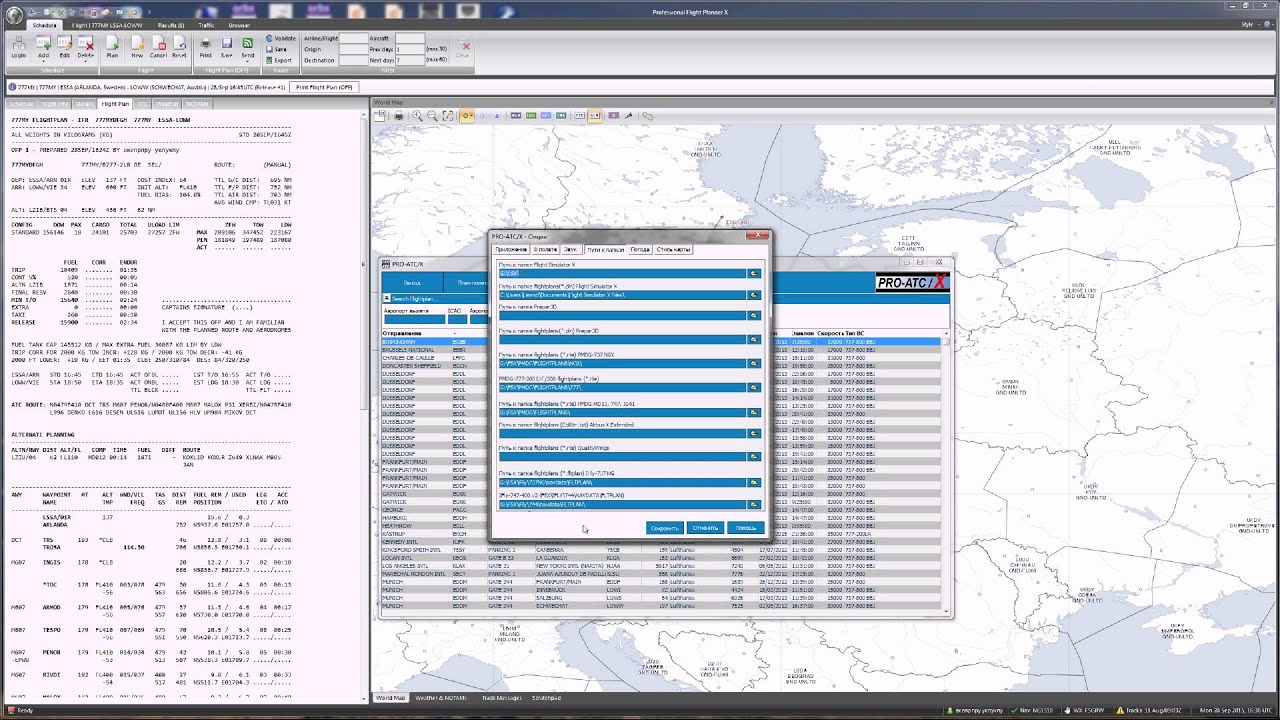Click the Reset flight icon
Image resolution: width=1280 pixels, height=720 pixels.
179,47
